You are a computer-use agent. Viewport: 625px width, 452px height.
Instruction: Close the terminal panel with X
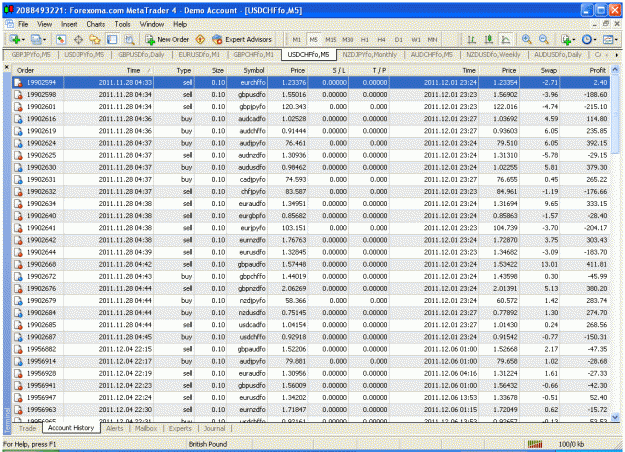tap(7, 67)
